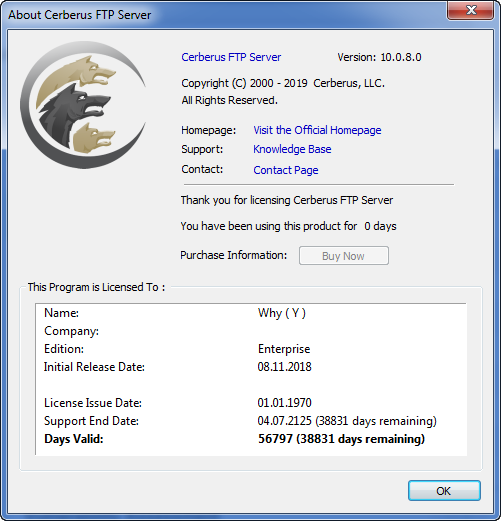The width and height of the screenshot is (501, 521).
Task: Select the Version: 10.0.8.0 text
Action: click(x=379, y=57)
